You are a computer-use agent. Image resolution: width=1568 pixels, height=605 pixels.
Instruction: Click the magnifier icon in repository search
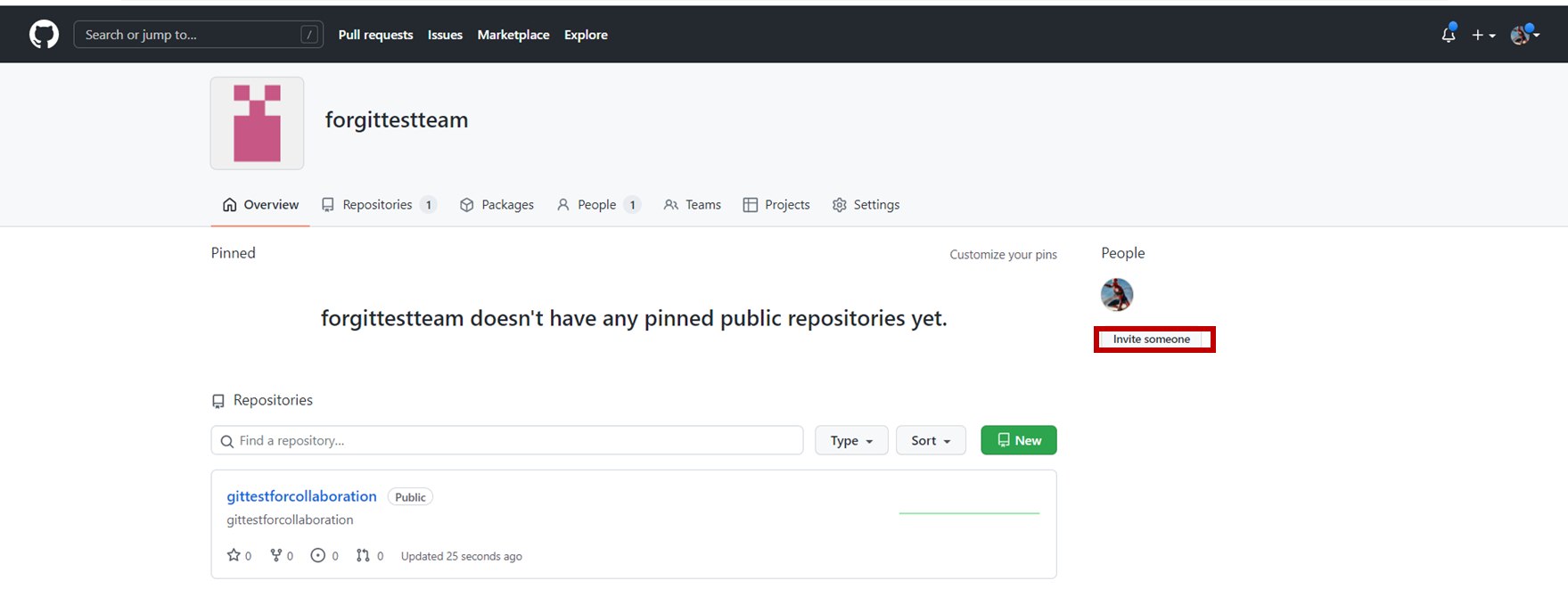[227, 441]
